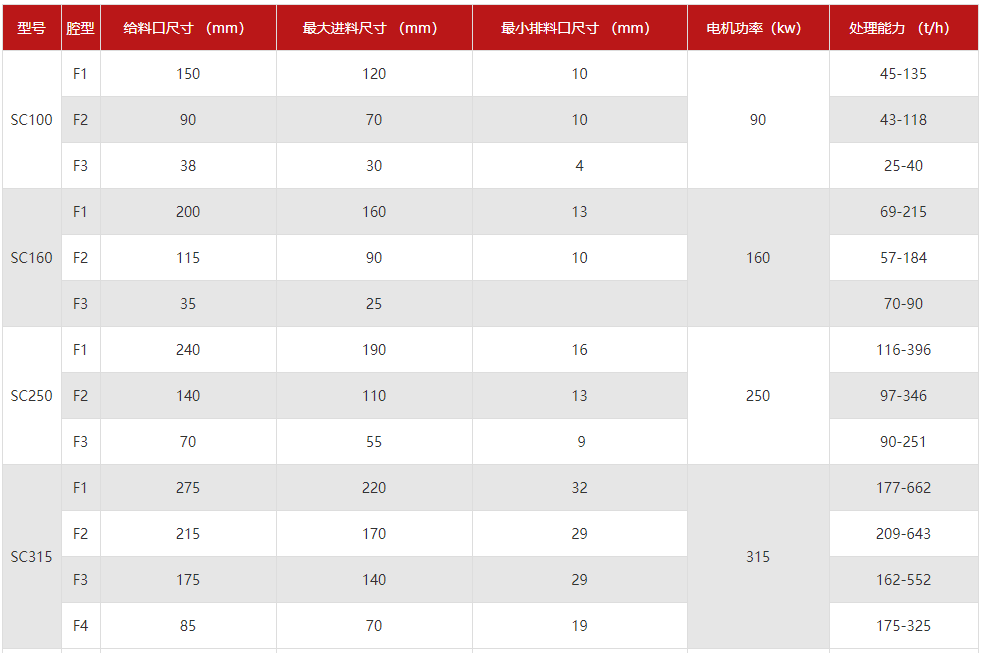Click the motor power 90 cell
The height and width of the screenshot is (653, 983).
click(x=759, y=120)
